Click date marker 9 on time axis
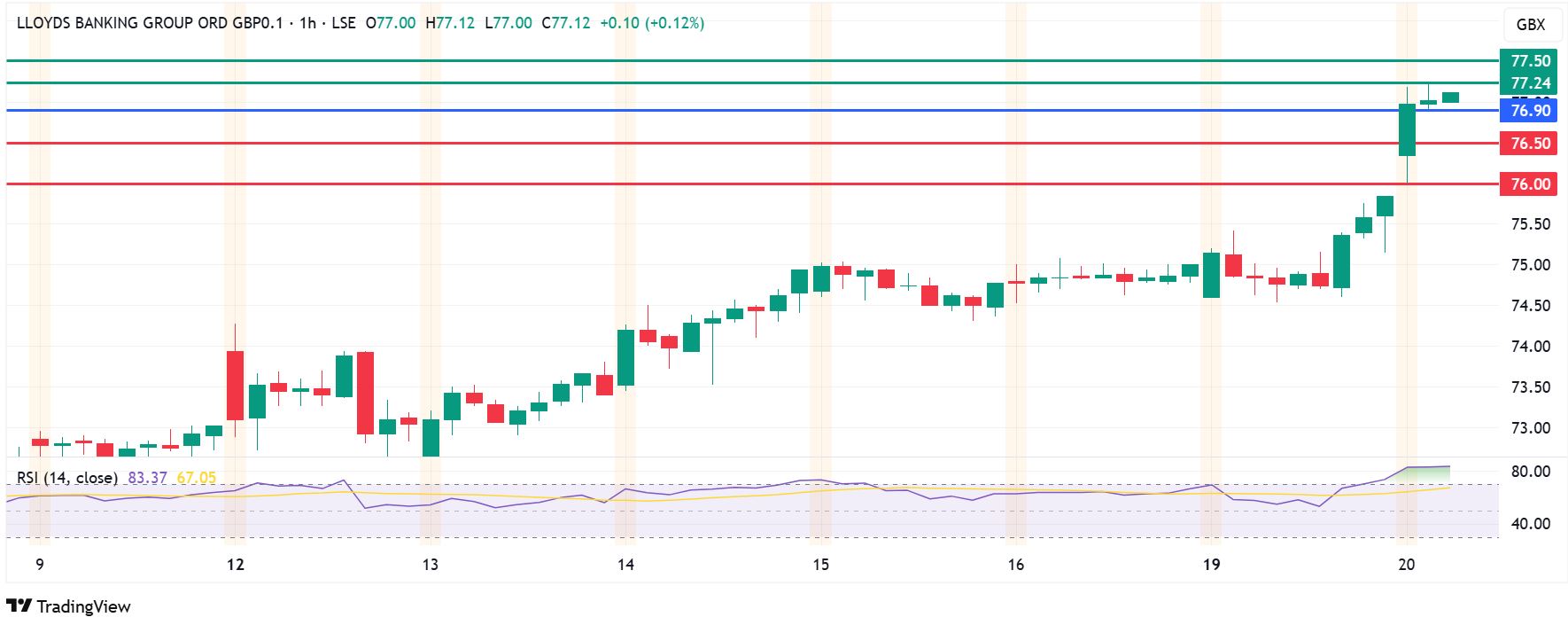Image resolution: width=1568 pixels, height=625 pixels. coord(40,565)
